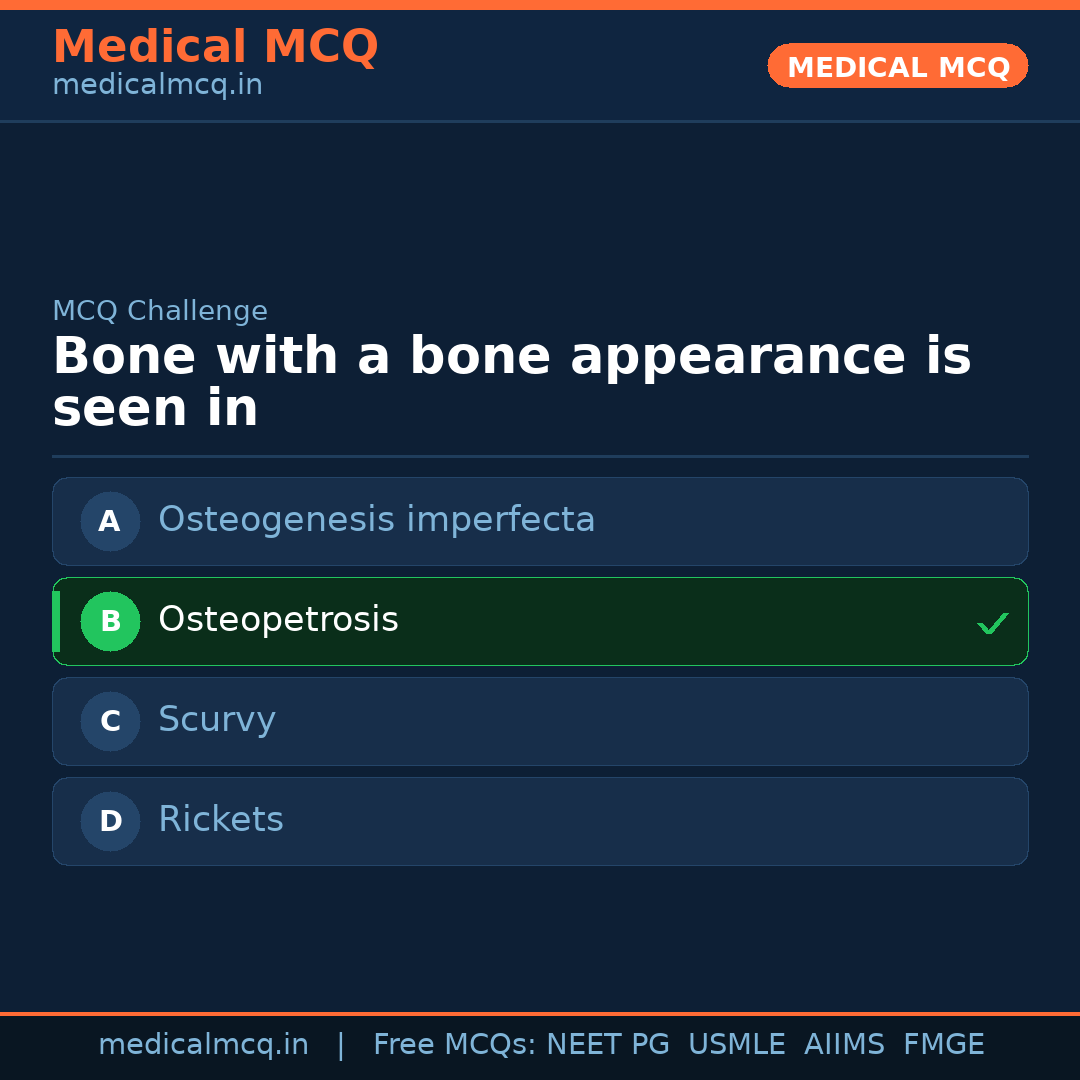Click the divider line under the question
The width and height of the screenshot is (1080, 1080).
(540, 455)
